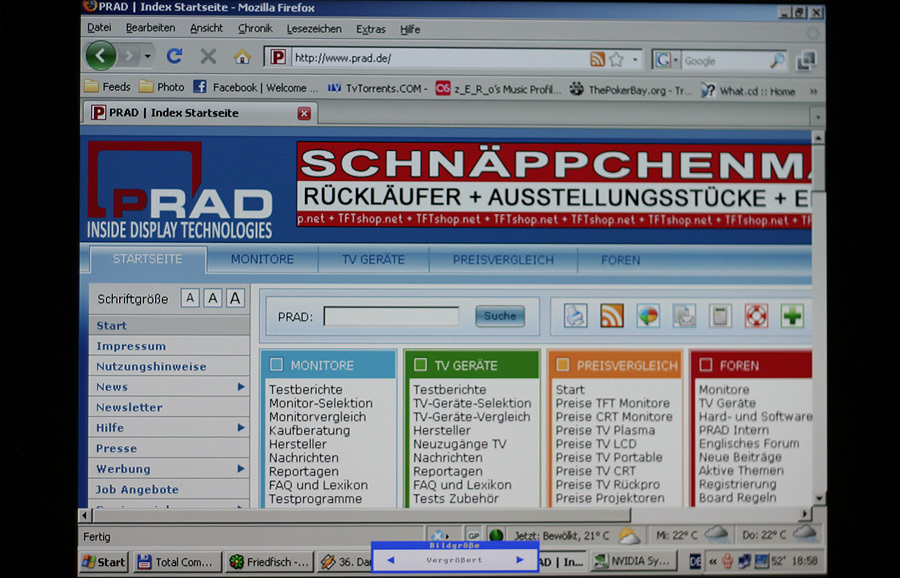Click the clipboard icon on PRAD toolbar
900x578 pixels.
pos(720,316)
